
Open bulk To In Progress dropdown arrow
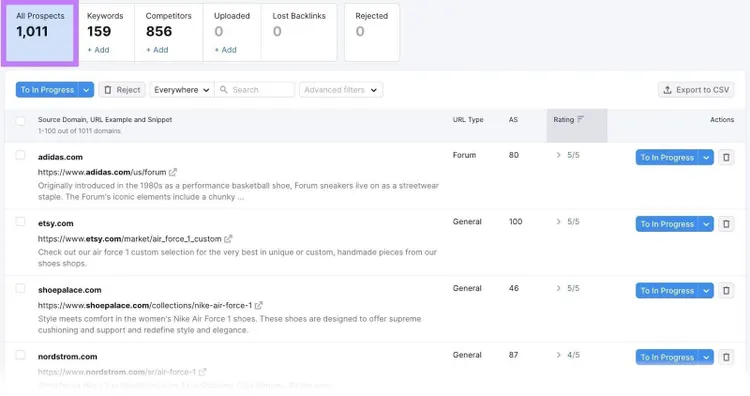coord(86,90)
